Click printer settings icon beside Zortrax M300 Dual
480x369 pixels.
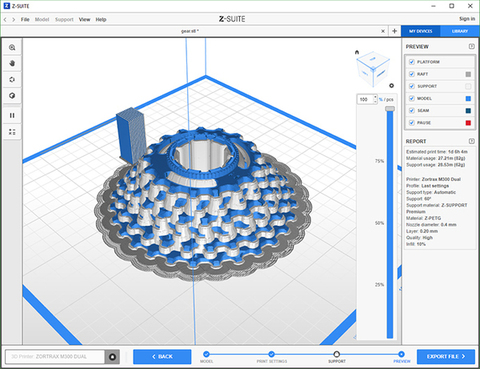(113, 357)
